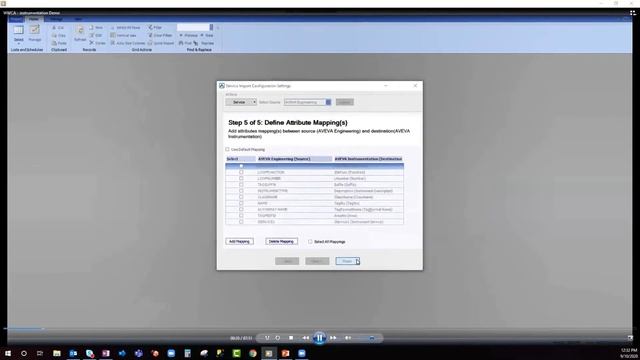Image resolution: width=640 pixels, height=360 pixels.
Task: Open the Service action dropdown
Action: [x=241, y=102]
